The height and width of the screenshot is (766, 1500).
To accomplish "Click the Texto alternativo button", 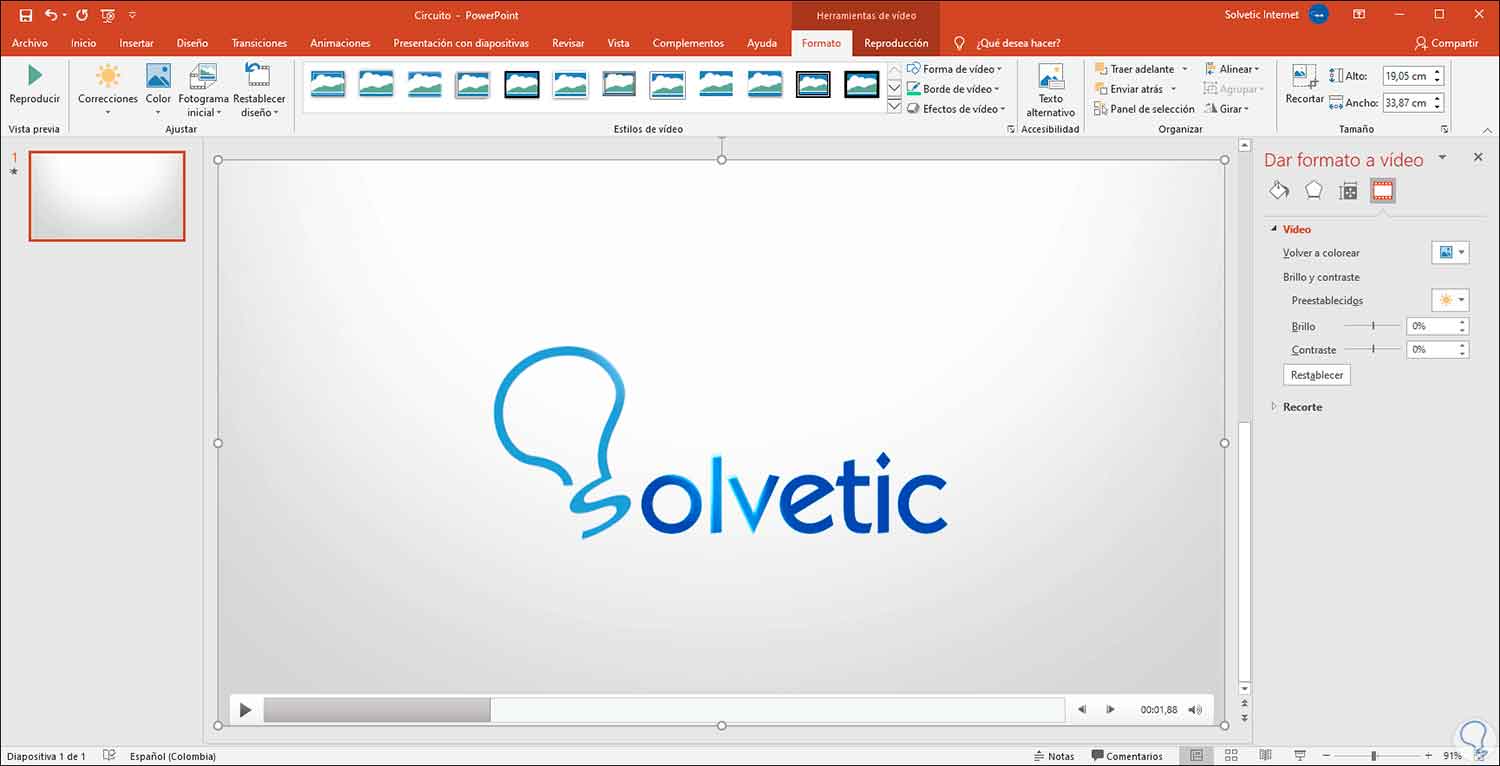I will click(1050, 91).
